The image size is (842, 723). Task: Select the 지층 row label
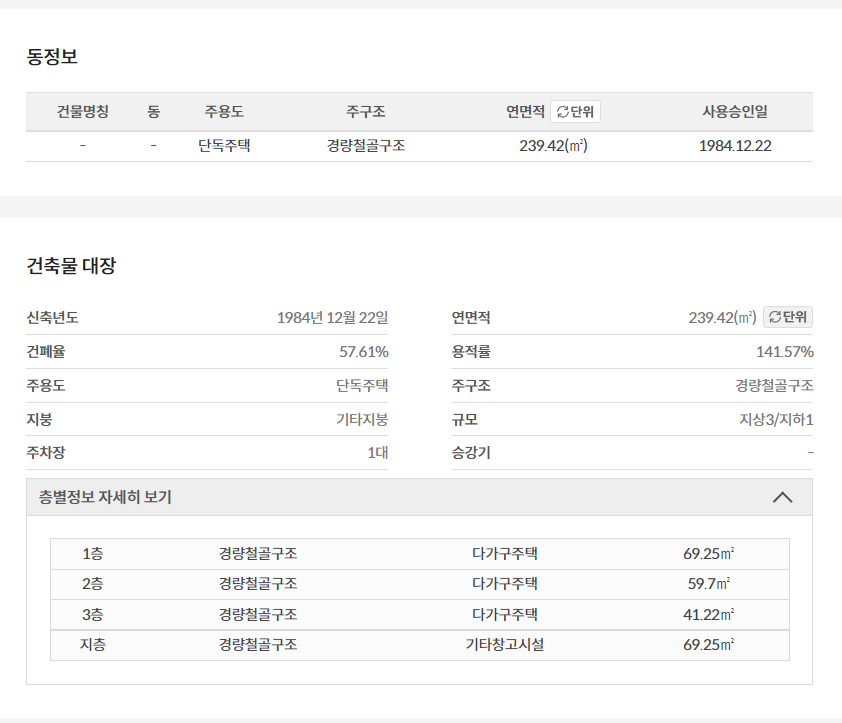pyautogui.click(x=92, y=645)
